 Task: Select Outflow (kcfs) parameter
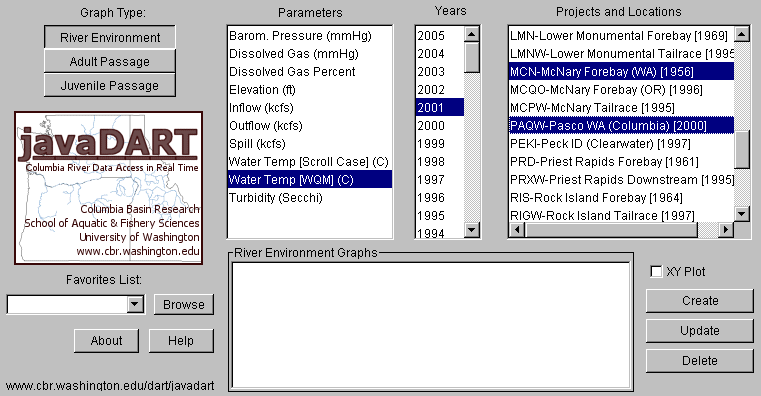point(310,126)
